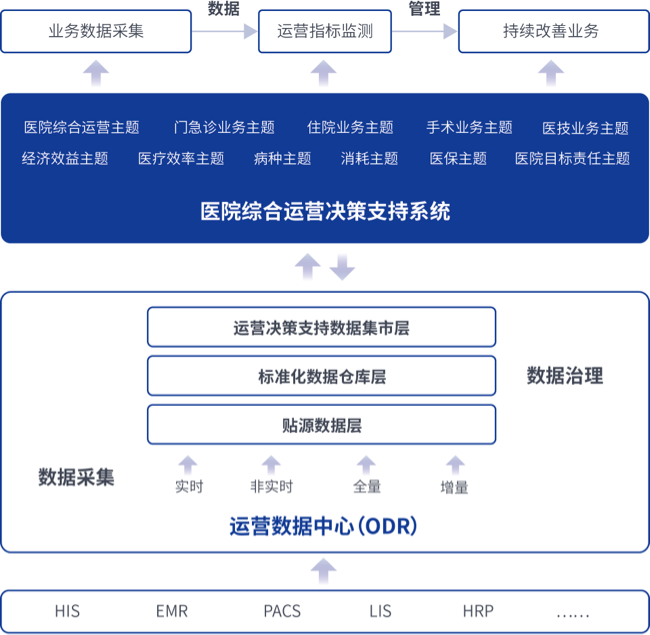Click the HRP system label
Screen dimensions: 650x635
pos(478,611)
